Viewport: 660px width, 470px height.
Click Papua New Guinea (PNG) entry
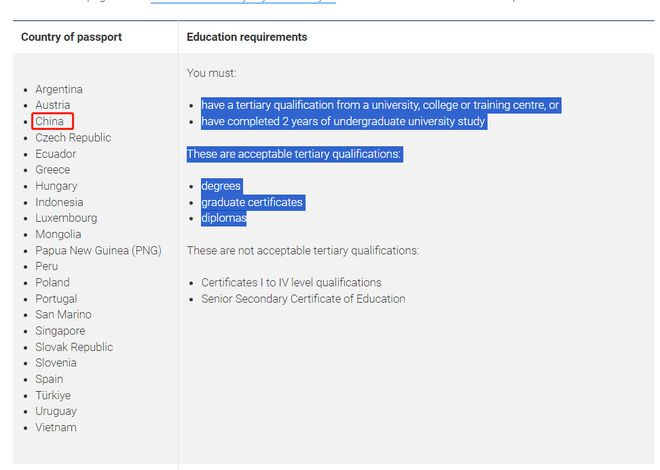(x=98, y=250)
